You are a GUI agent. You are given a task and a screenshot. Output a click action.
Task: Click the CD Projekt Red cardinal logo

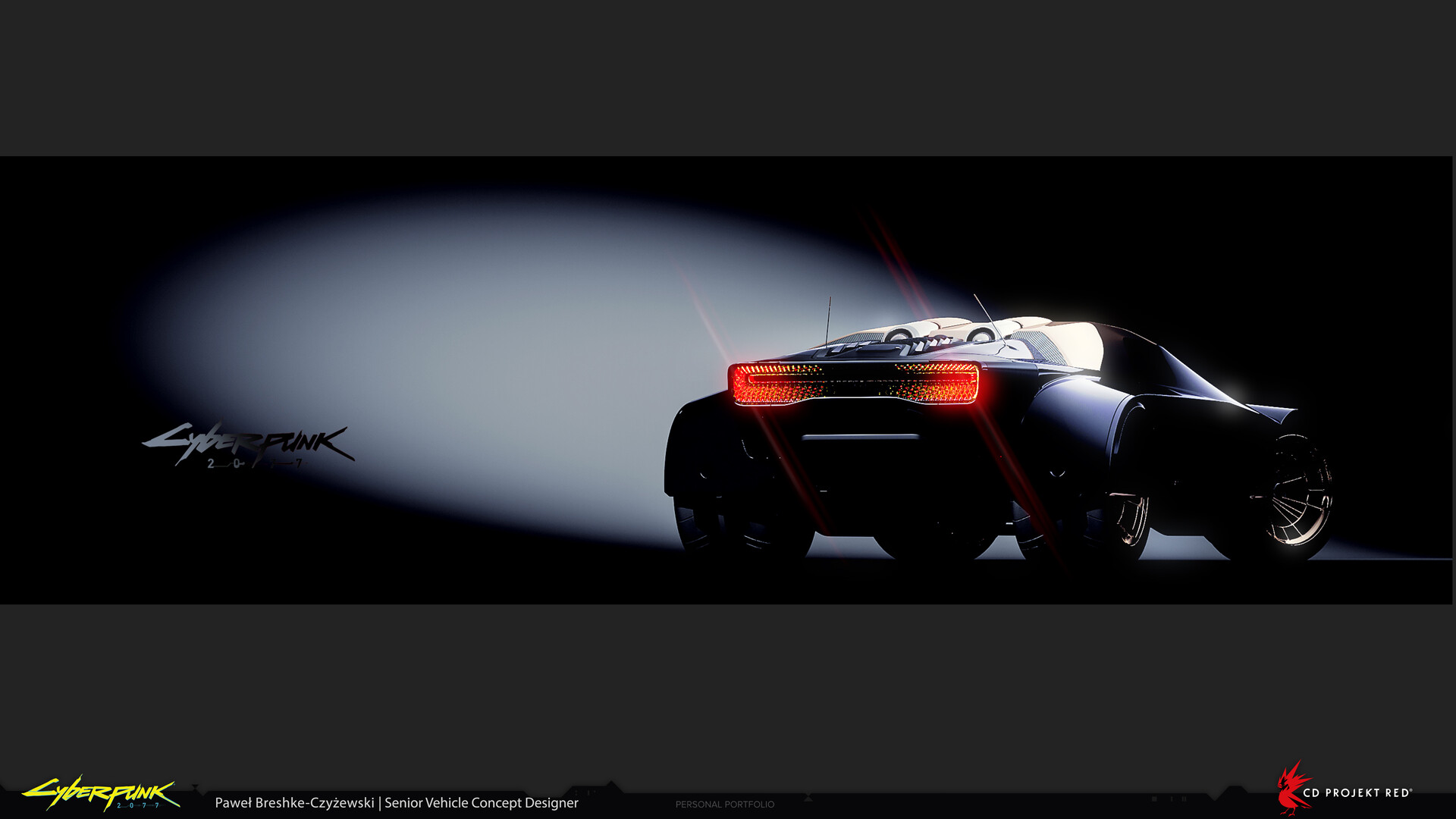click(1292, 788)
